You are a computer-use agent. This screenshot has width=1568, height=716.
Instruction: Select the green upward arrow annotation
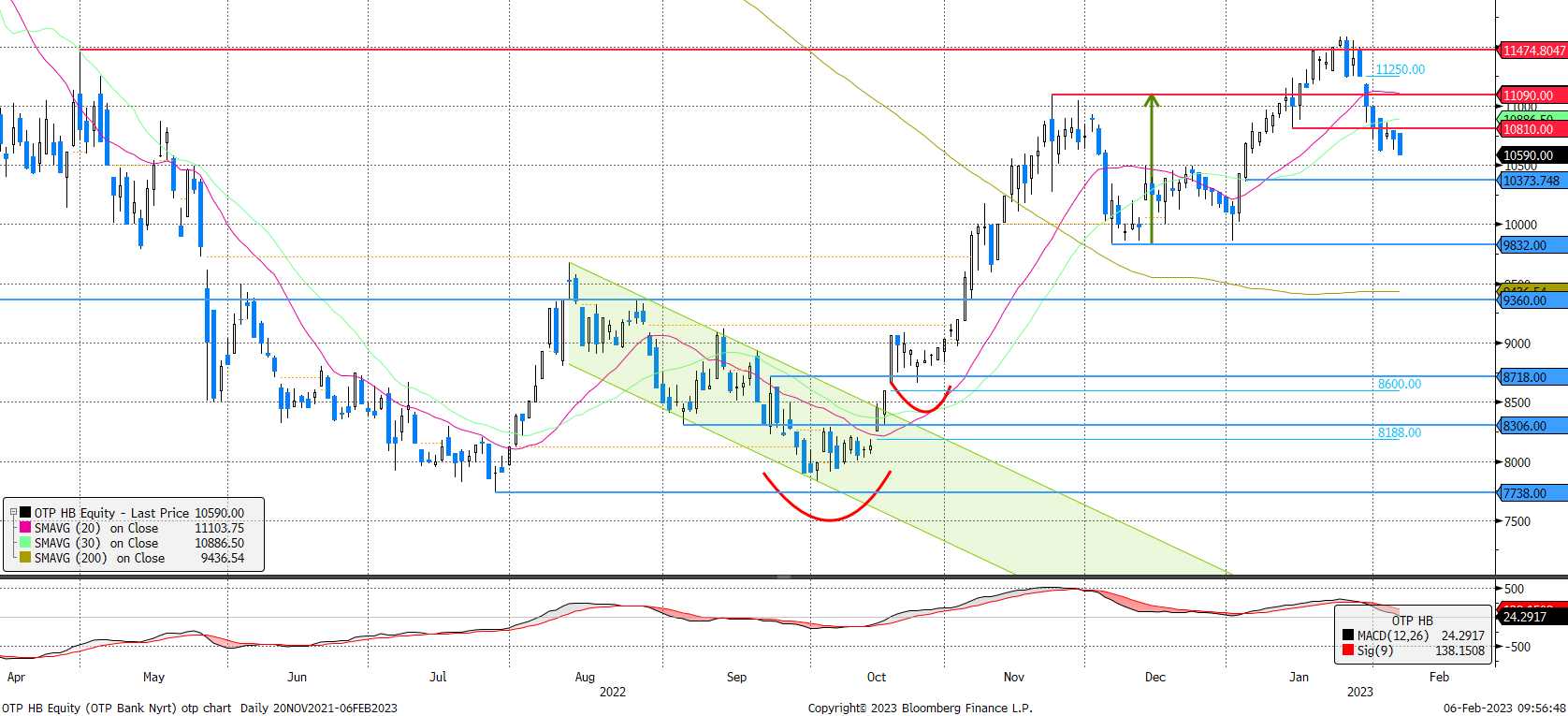pyautogui.click(x=1152, y=168)
